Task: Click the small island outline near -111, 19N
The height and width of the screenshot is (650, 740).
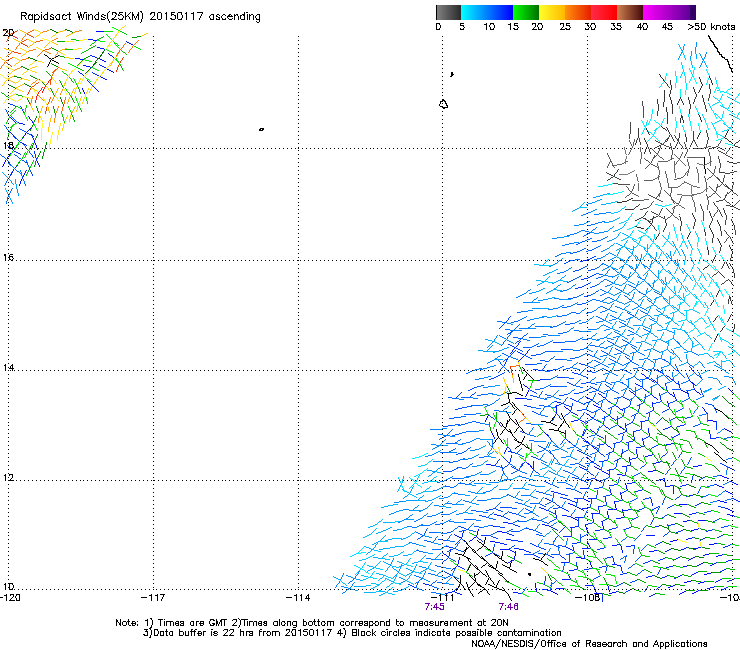Action: (443, 104)
